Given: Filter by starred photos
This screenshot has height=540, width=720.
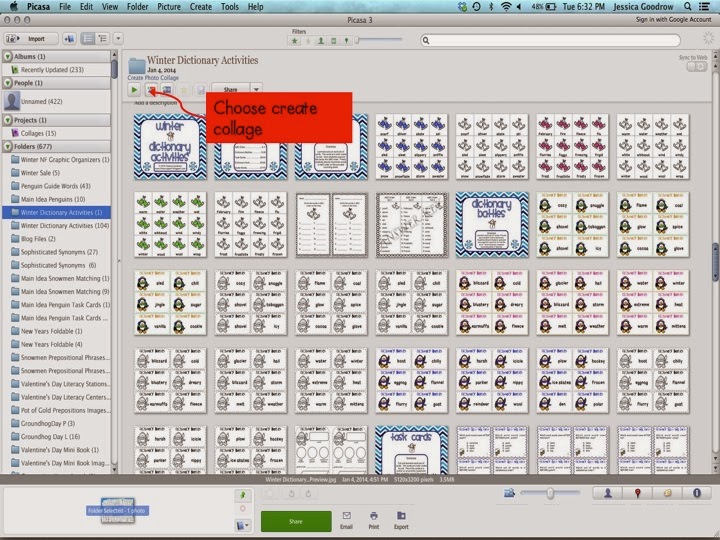Looking at the screenshot, I should (294, 41).
